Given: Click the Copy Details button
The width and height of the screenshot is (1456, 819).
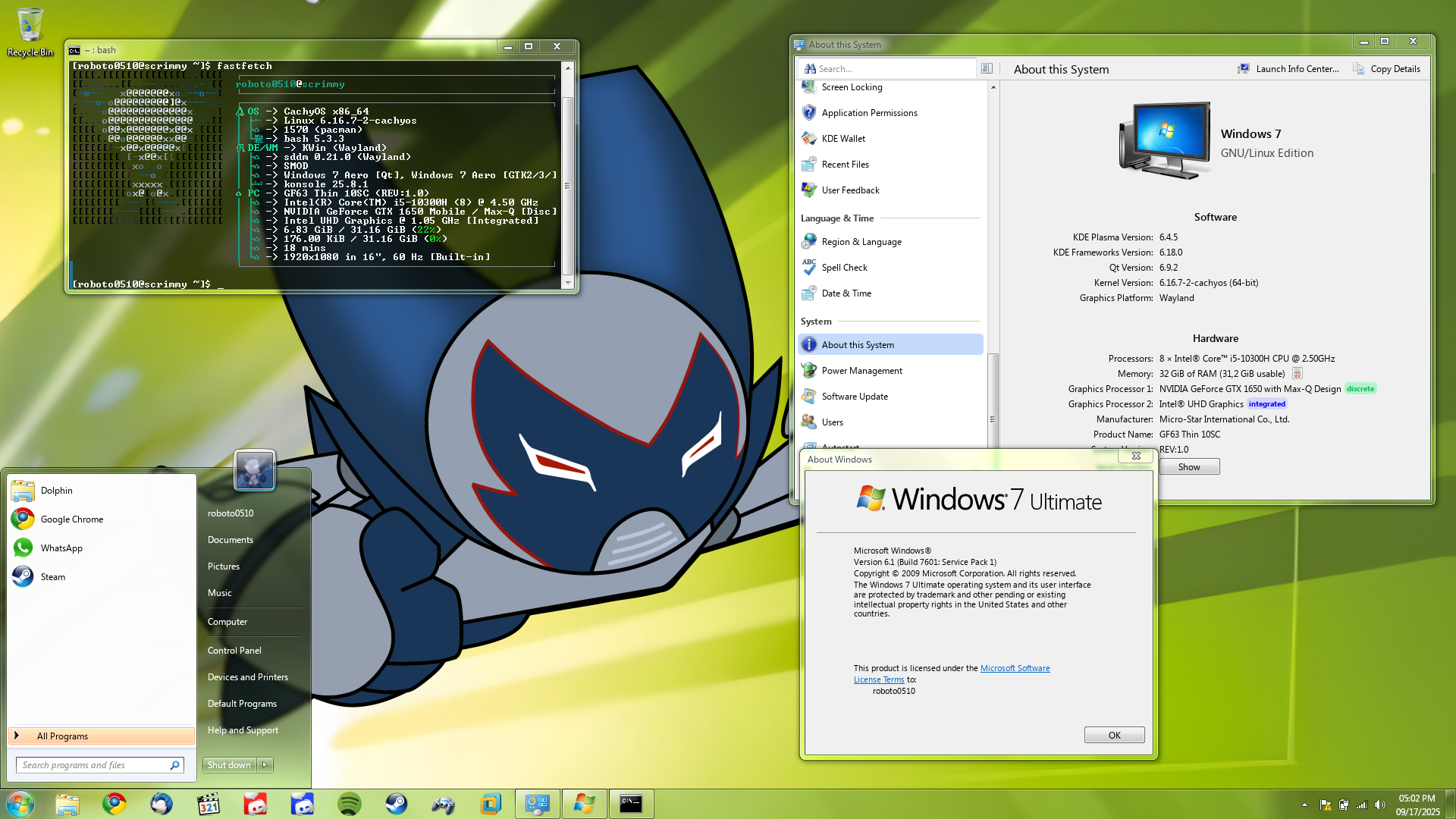Looking at the screenshot, I should click(x=1387, y=68).
